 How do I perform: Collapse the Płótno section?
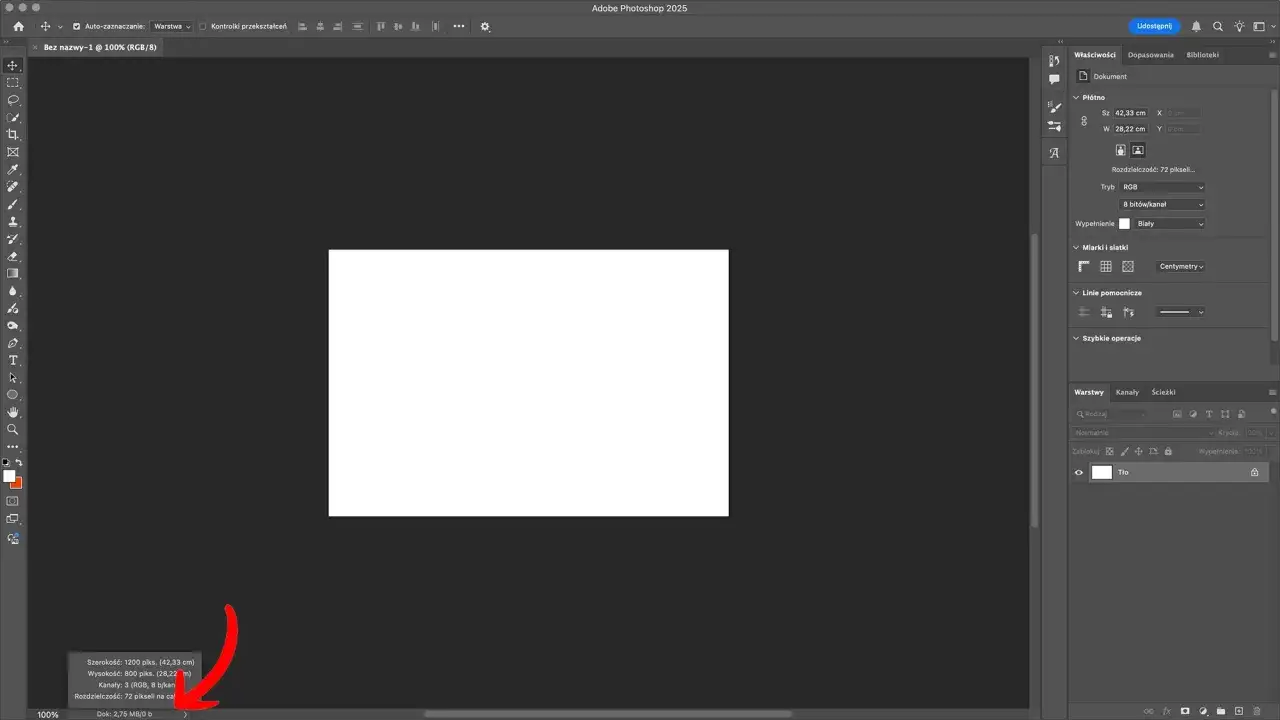[x=1076, y=97]
